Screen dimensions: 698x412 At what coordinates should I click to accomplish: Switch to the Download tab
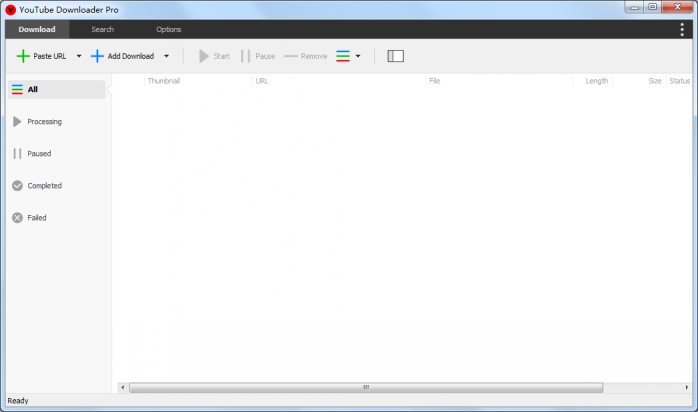tap(37, 29)
